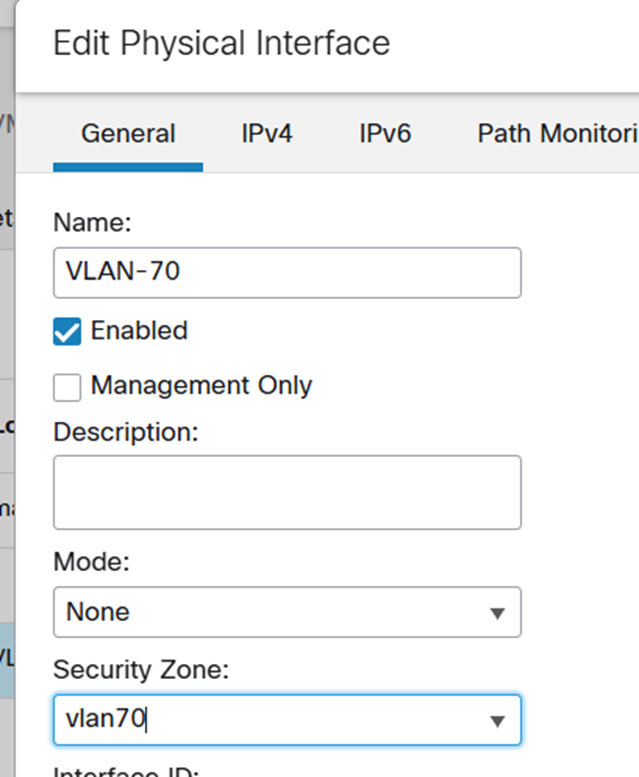Expand the Mode dropdown arrow

pos(497,613)
